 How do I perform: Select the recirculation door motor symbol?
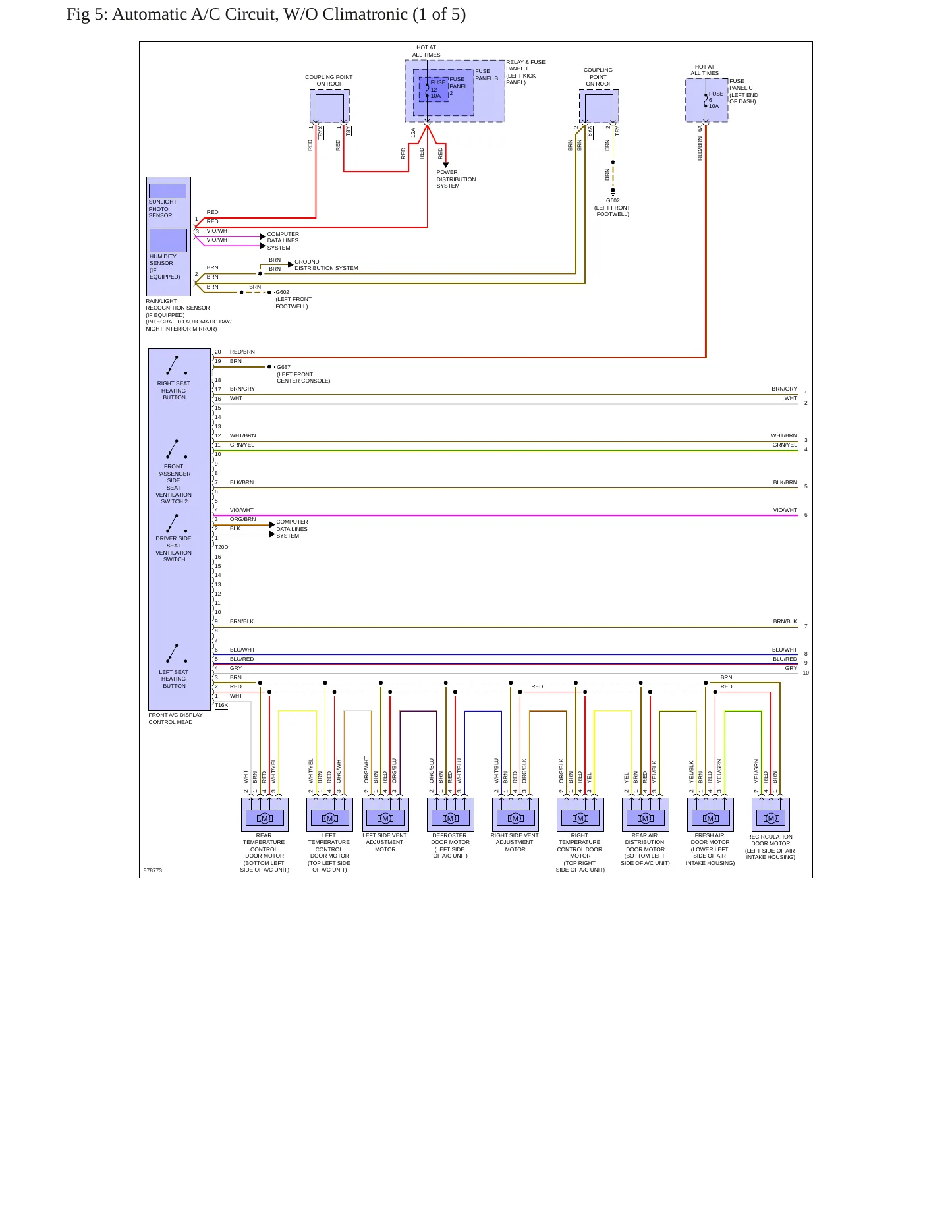[771, 818]
